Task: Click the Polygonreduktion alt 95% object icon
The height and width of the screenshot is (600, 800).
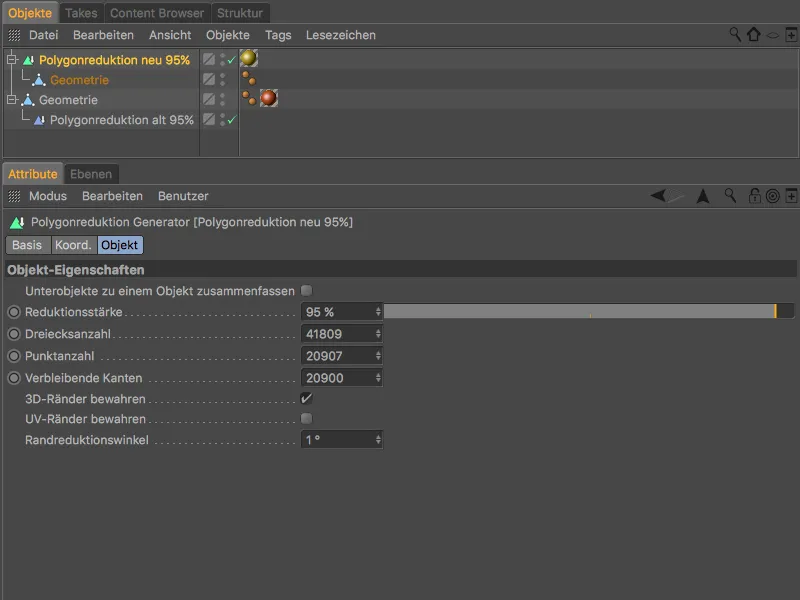Action: coord(39,120)
